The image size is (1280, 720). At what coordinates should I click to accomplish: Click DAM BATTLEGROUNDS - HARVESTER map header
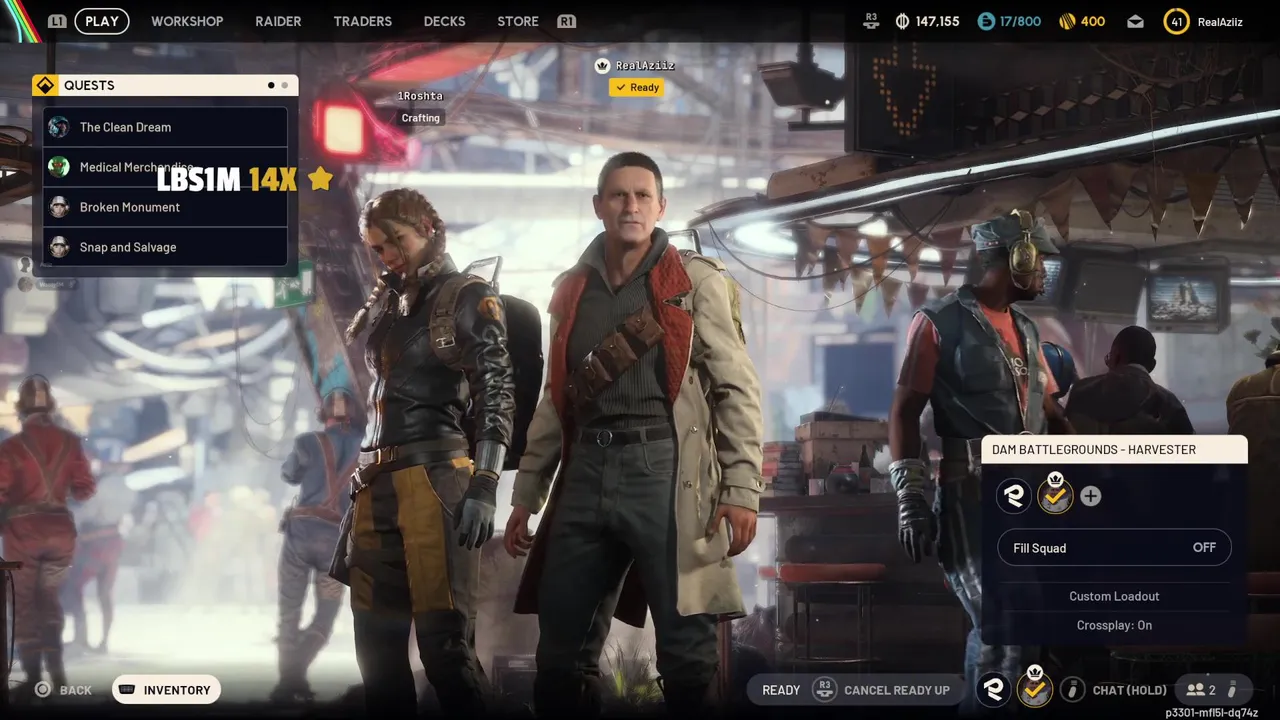point(1114,449)
